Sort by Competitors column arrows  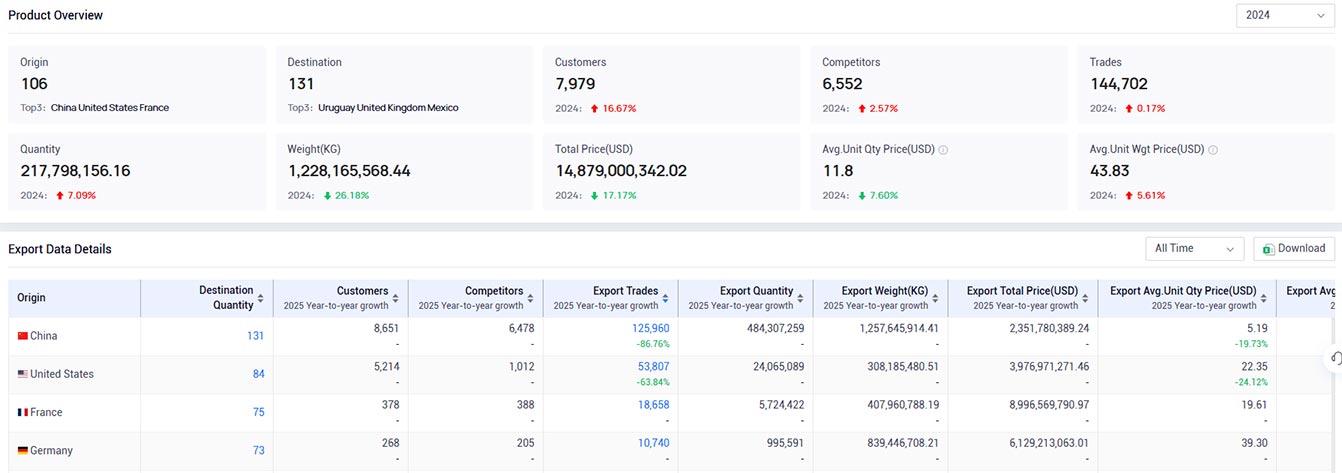[531, 298]
